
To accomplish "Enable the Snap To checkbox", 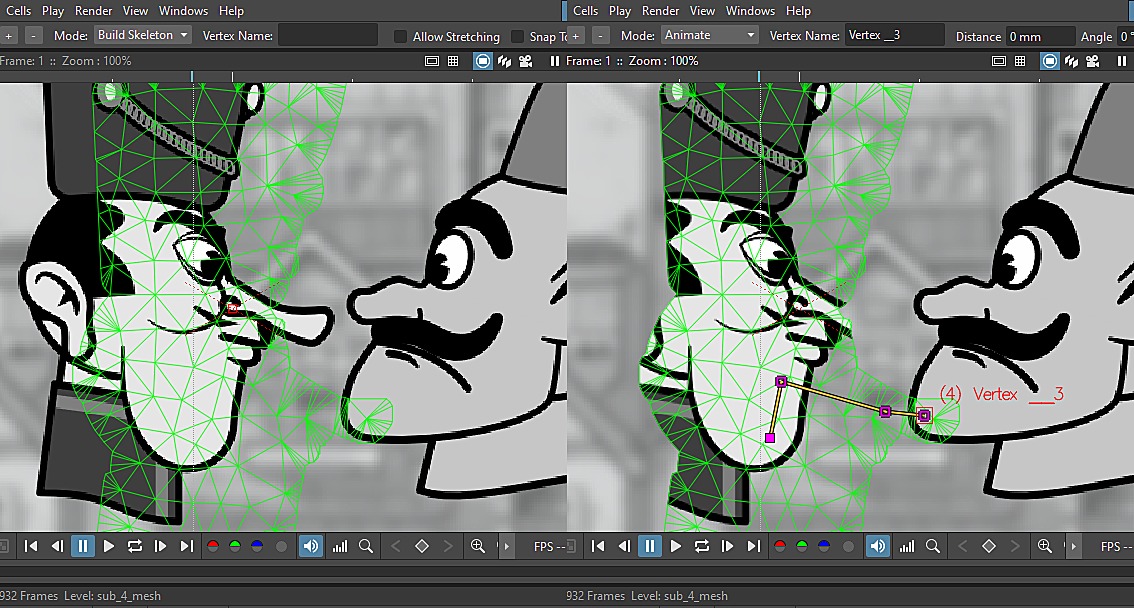I will point(517,36).
